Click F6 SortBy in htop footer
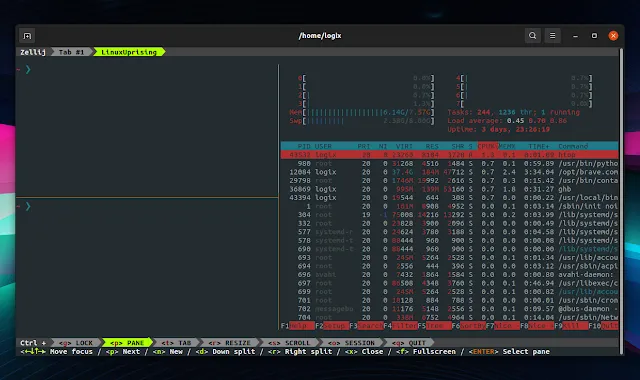The width and height of the screenshot is (640, 380). [x=468, y=326]
